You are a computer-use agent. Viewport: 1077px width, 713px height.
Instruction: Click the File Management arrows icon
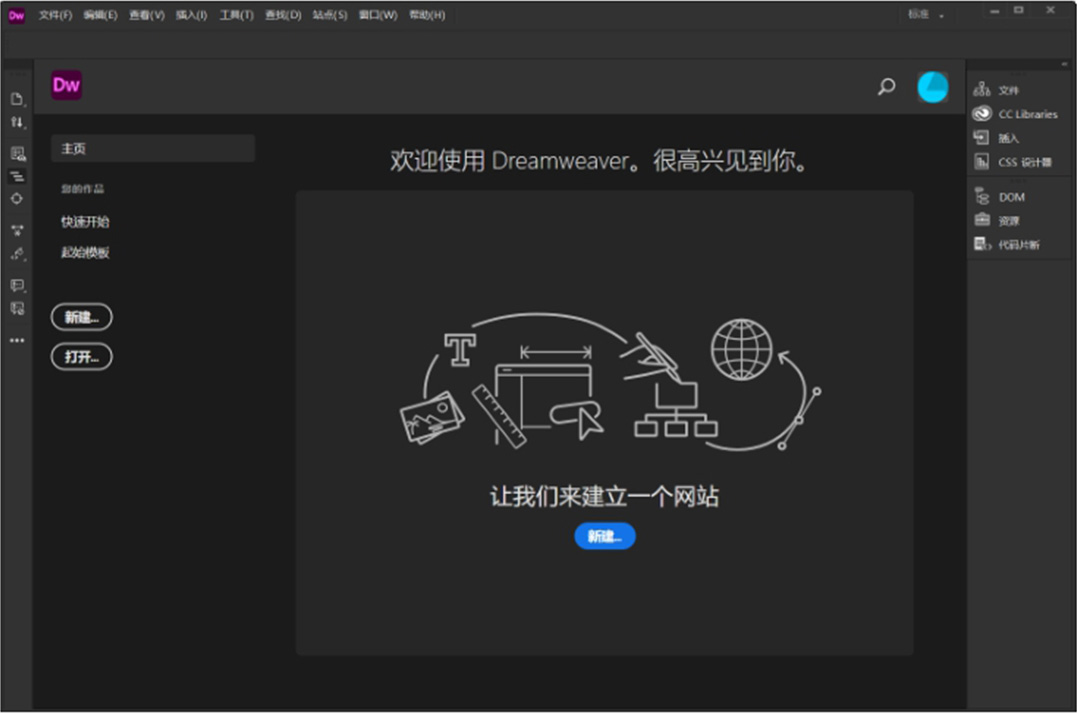point(17,123)
